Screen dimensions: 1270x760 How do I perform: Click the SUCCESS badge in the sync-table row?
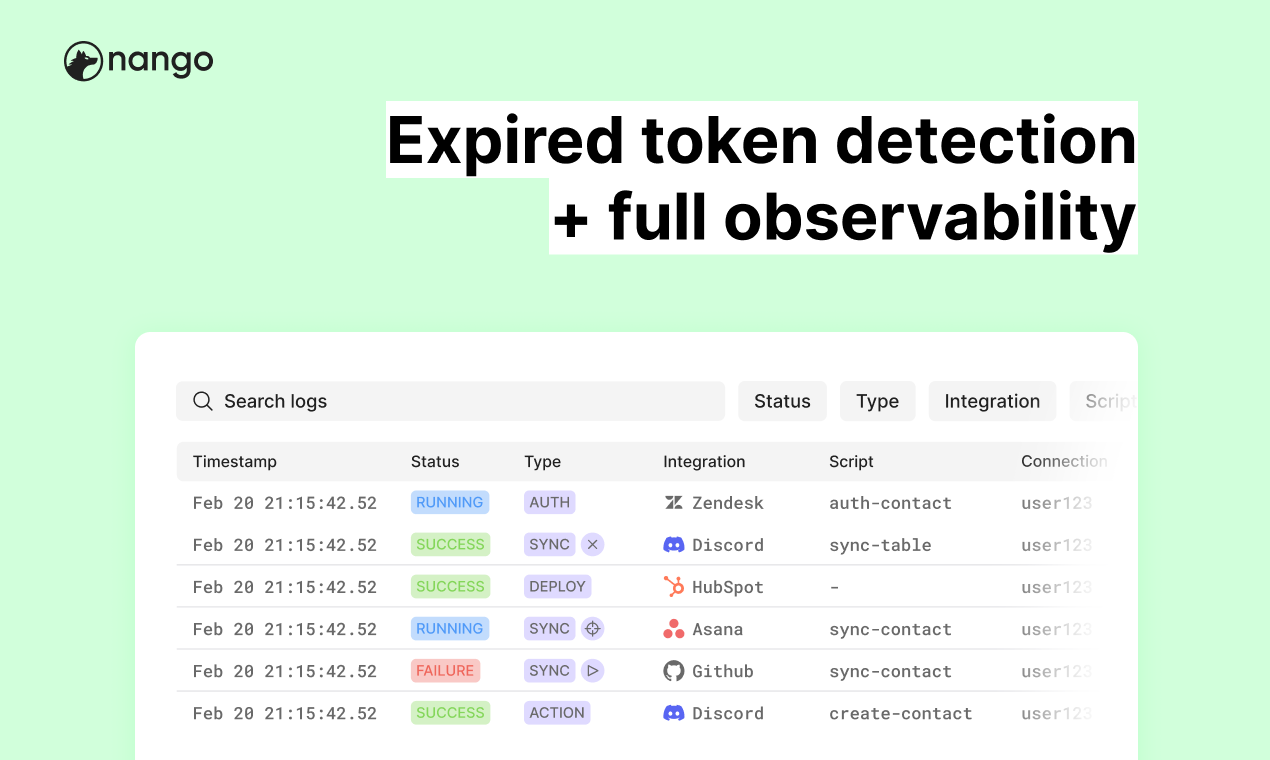click(x=450, y=545)
